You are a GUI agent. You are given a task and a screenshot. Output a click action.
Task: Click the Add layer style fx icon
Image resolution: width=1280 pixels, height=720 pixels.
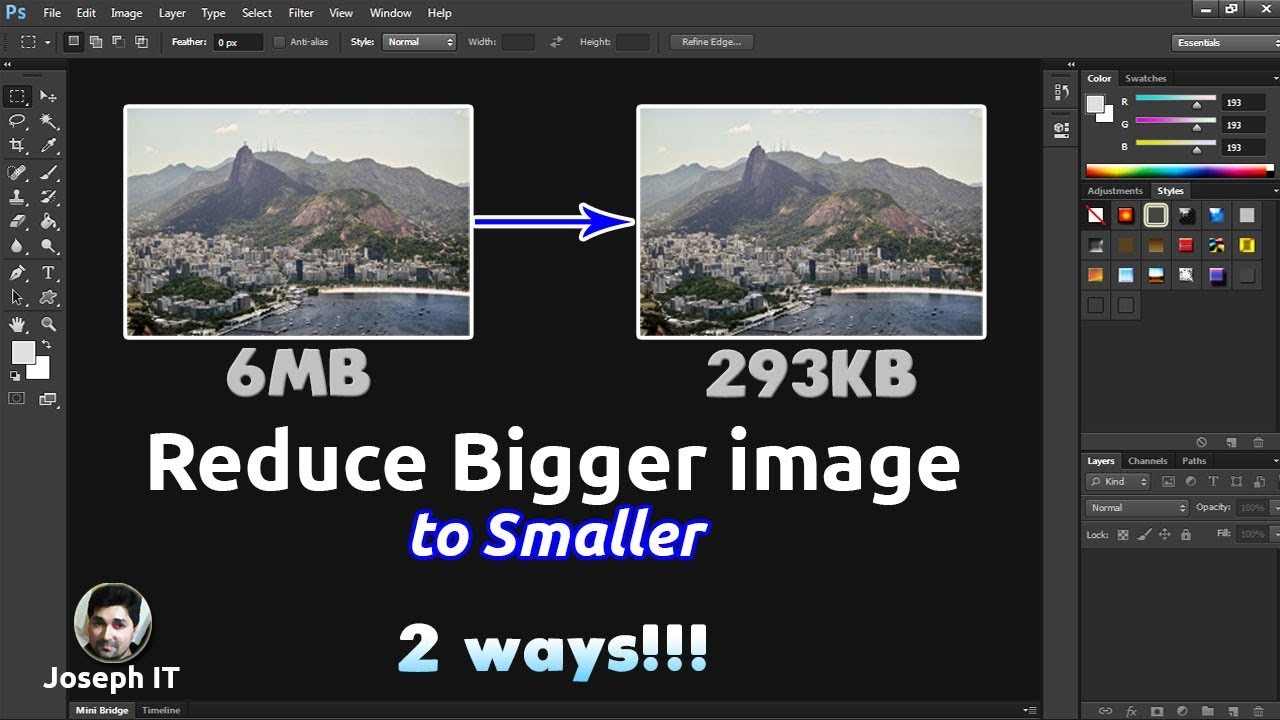pos(1131,711)
